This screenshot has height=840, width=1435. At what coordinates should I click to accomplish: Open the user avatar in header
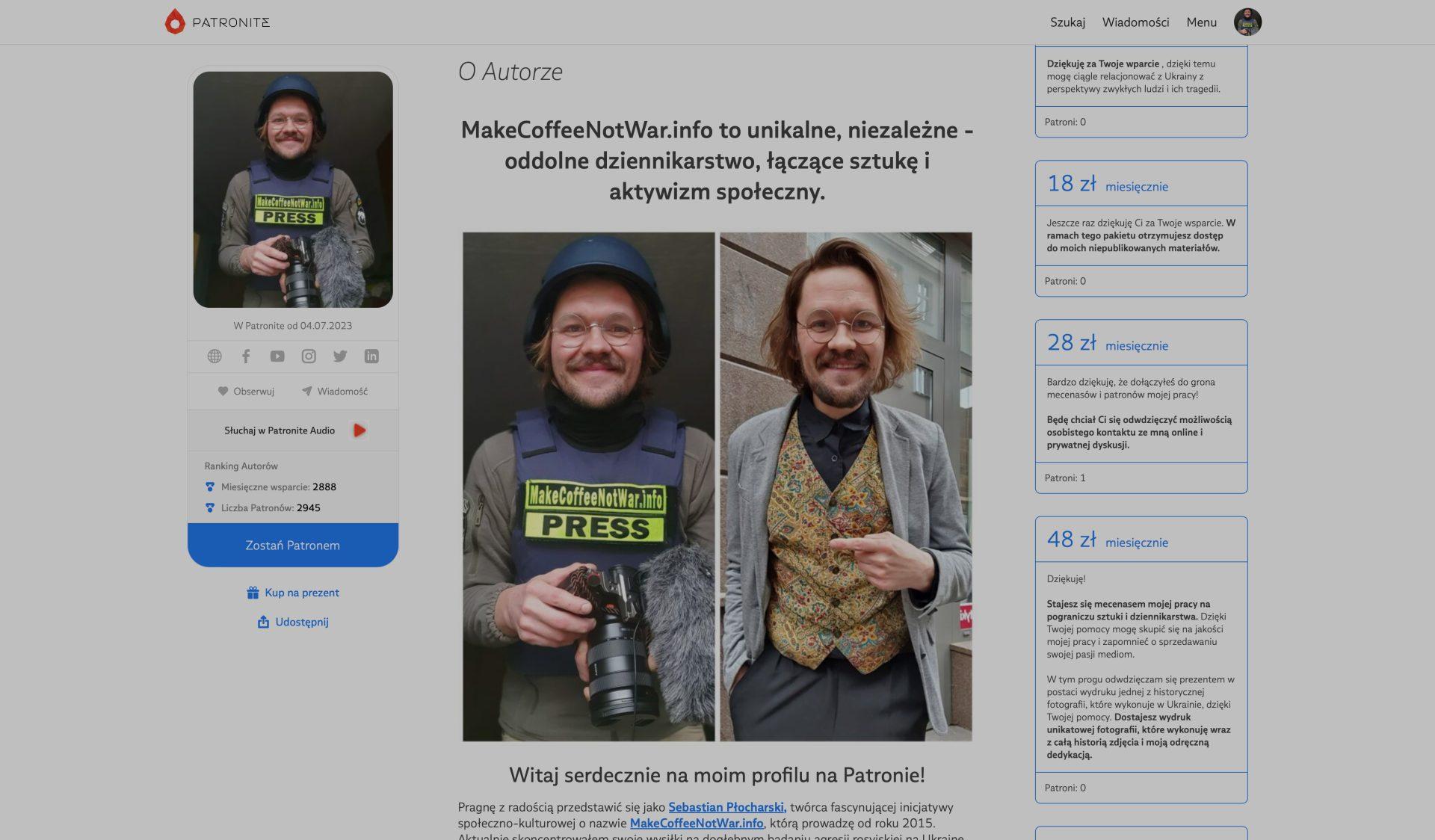[1247, 22]
